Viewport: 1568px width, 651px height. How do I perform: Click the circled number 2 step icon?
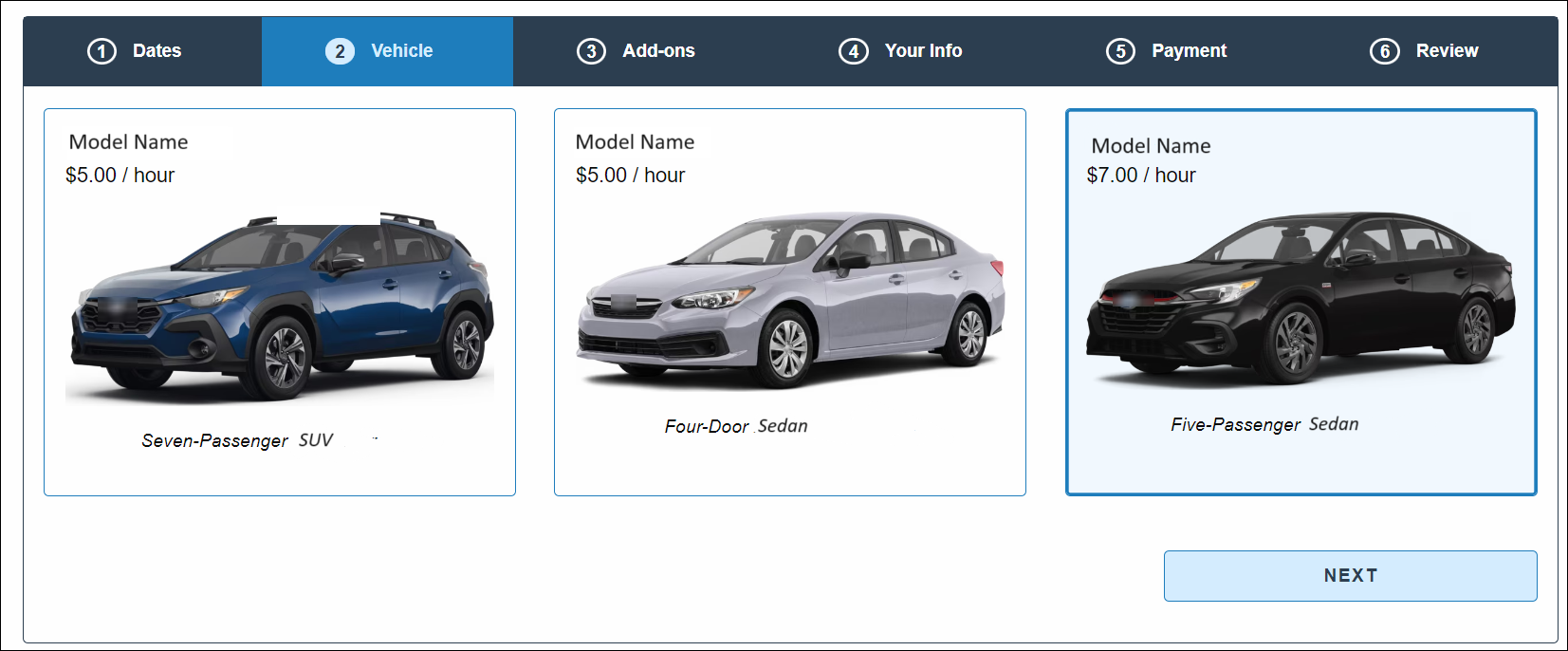(340, 51)
